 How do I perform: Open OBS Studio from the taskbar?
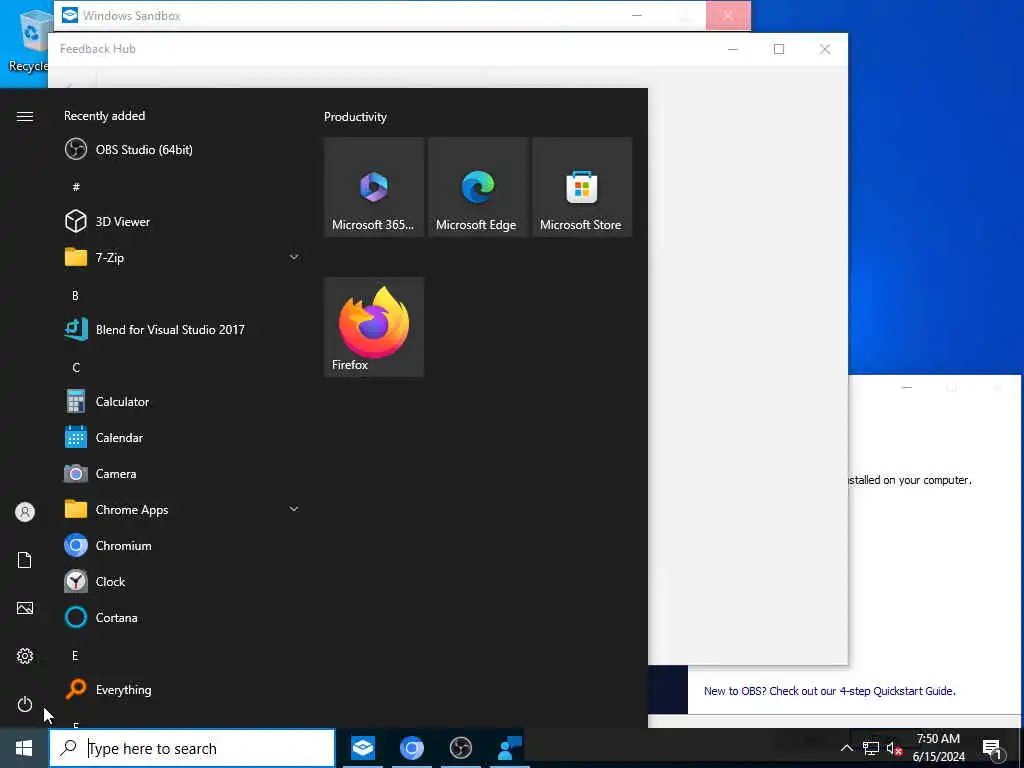pos(460,748)
